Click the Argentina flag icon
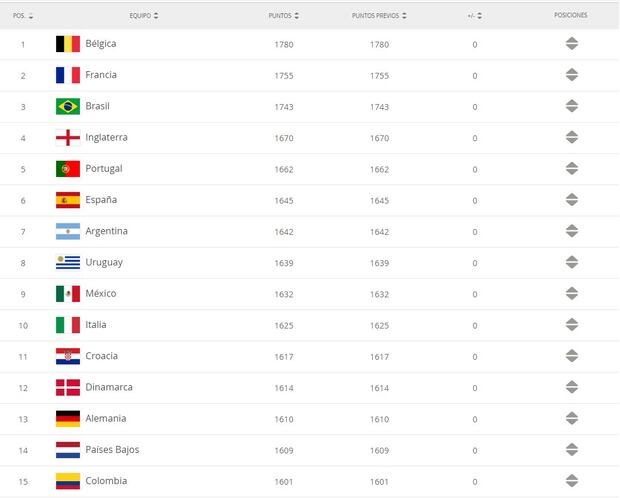The width and height of the screenshot is (620, 498). [x=68, y=231]
